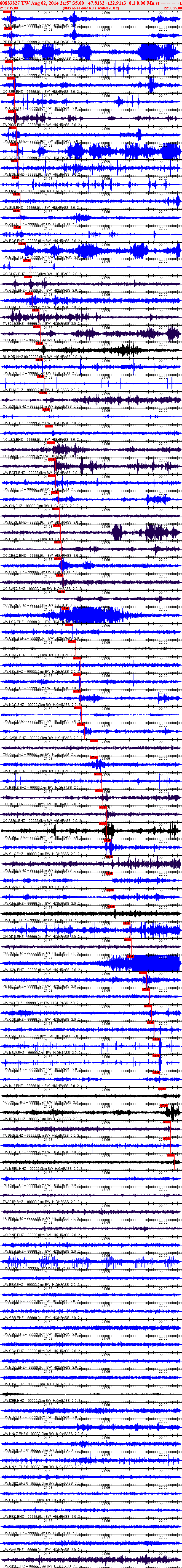
Task: Select the start time 21:57:15.00 label
Action: pyautogui.click(x=9, y=8)
